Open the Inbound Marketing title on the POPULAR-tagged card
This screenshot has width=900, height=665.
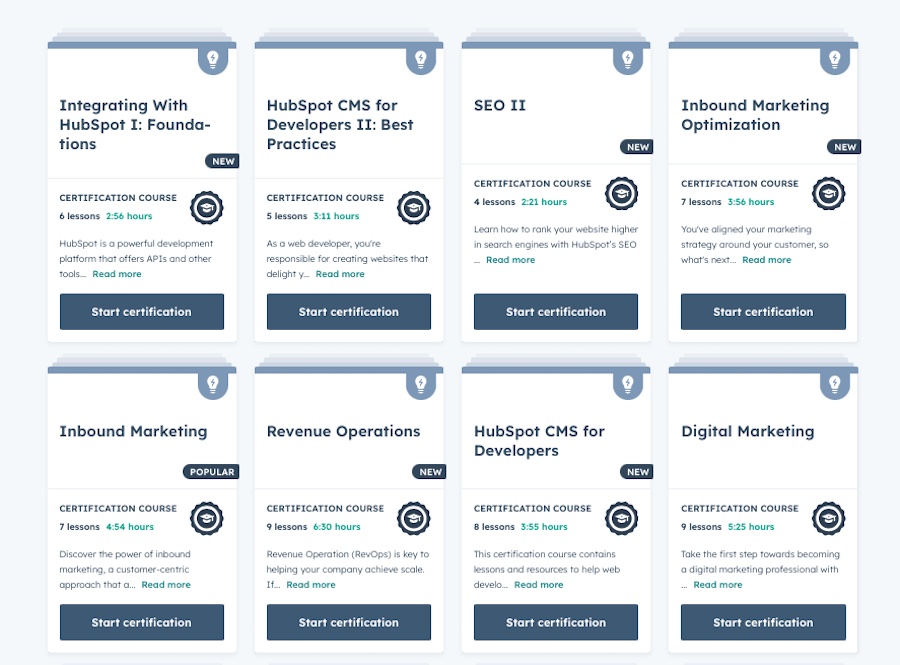(x=133, y=431)
